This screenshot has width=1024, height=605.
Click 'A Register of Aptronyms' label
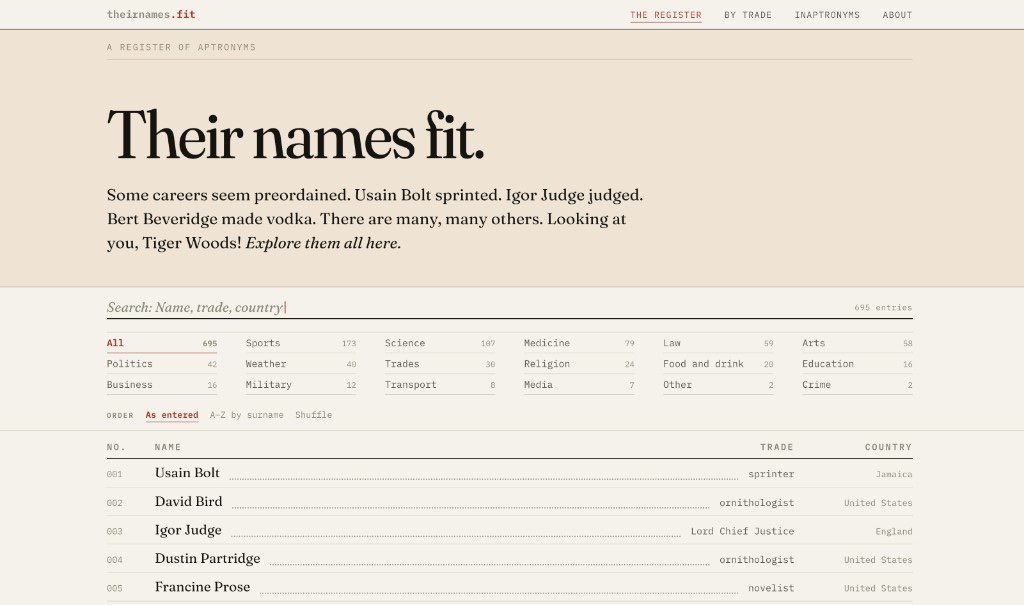[x=181, y=47]
